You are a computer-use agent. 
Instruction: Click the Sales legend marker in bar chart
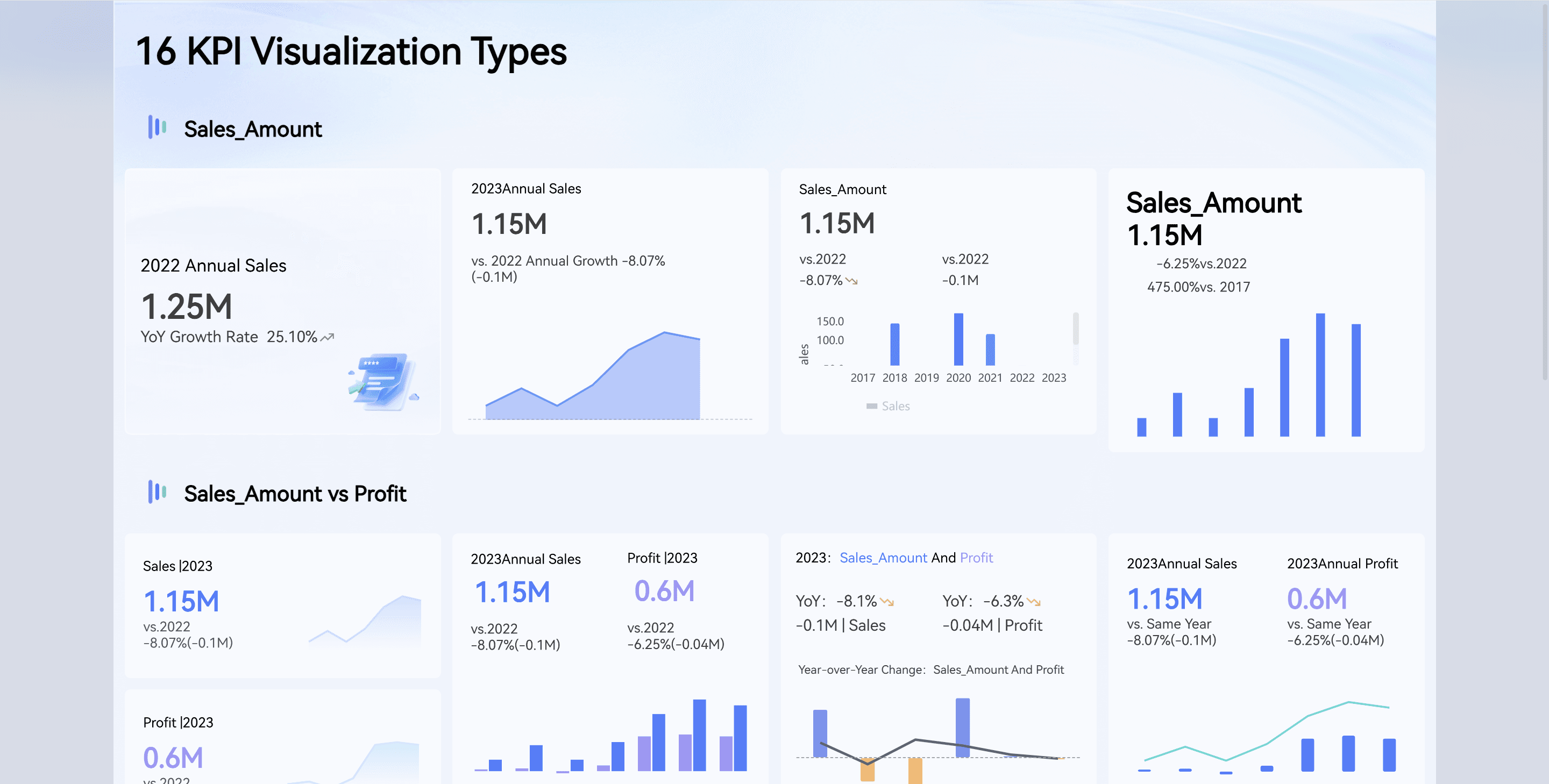tap(871, 407)
